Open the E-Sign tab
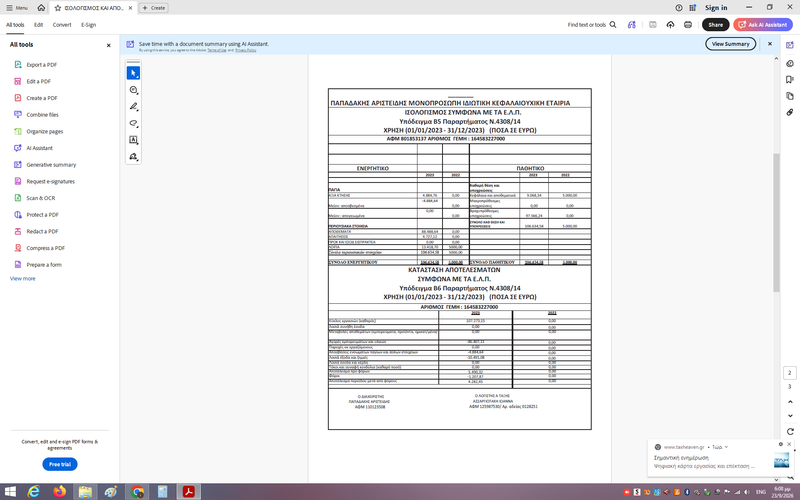Image resolution: width=800 pixels, height=500 pixels. point(88,24)
